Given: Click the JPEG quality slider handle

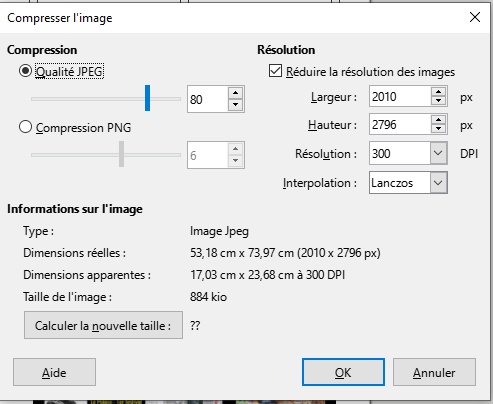Looking at the screenshot, I should [x=147, y=98].
